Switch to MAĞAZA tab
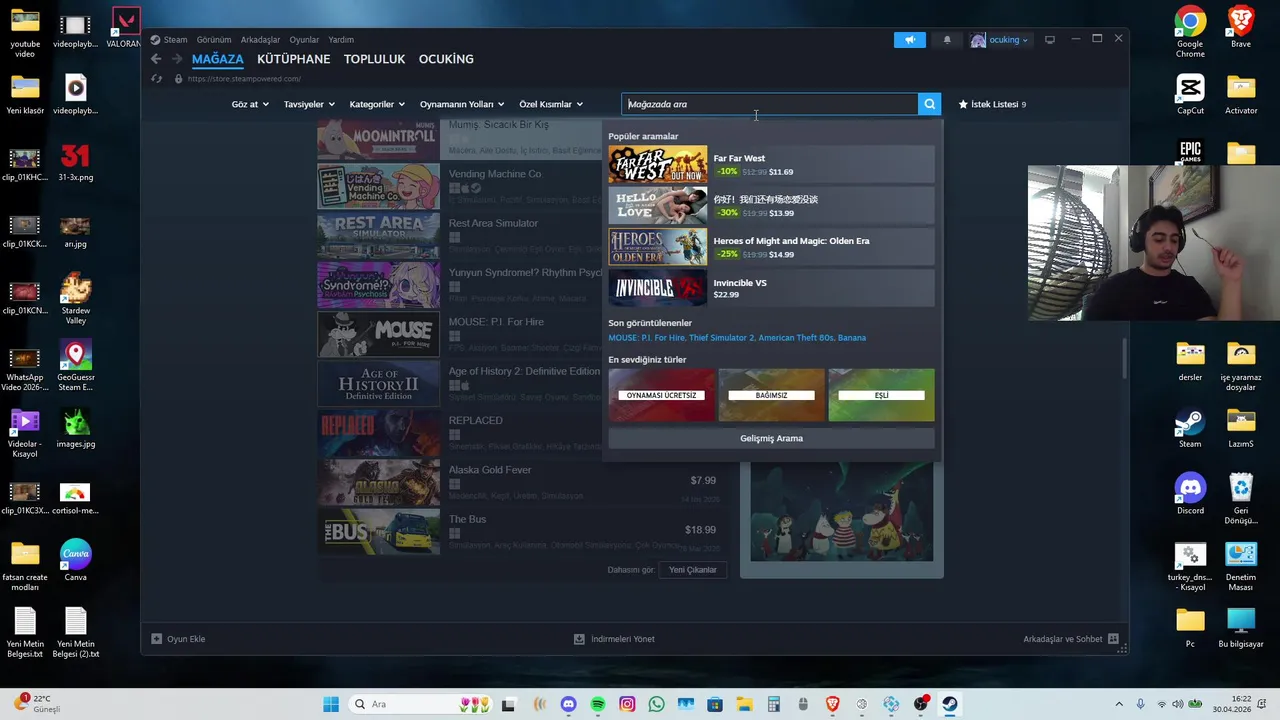This screenshot has height=720, width=1280. [x=218, y=59]
